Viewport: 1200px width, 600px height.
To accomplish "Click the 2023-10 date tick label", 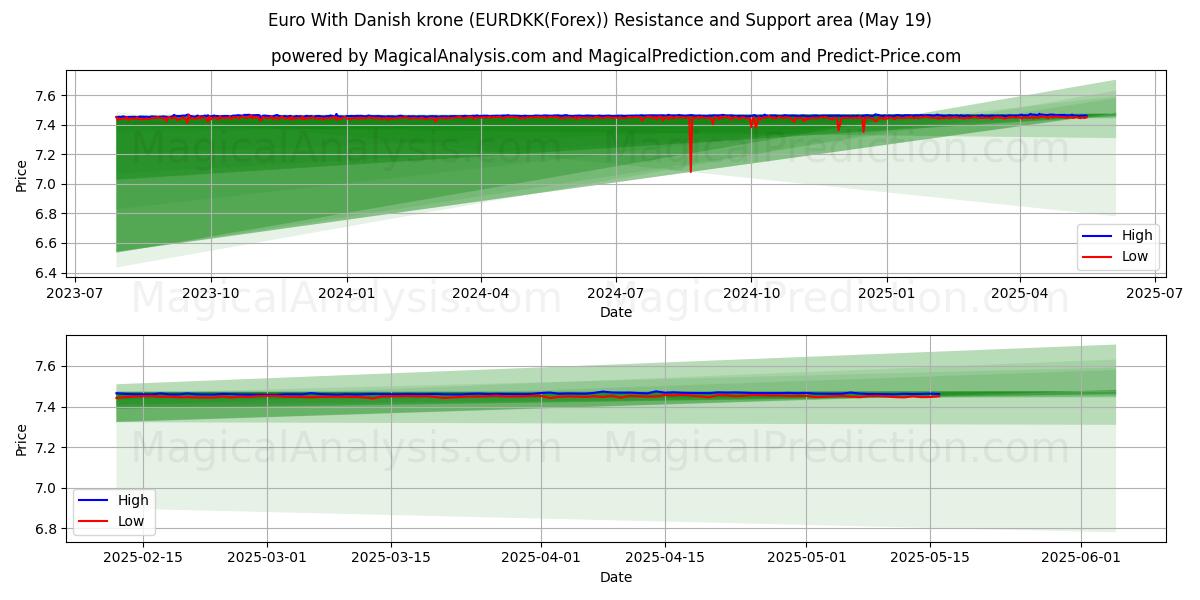I will pos(211,293).
